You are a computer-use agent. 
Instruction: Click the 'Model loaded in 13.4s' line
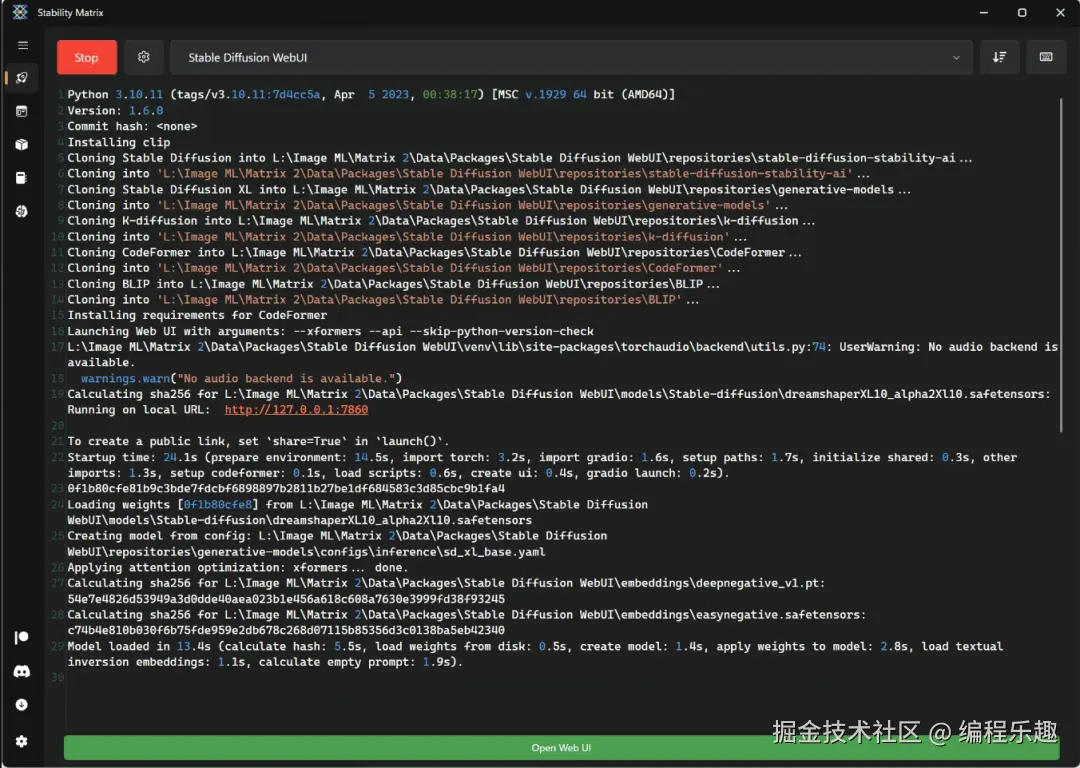(535, 654)
